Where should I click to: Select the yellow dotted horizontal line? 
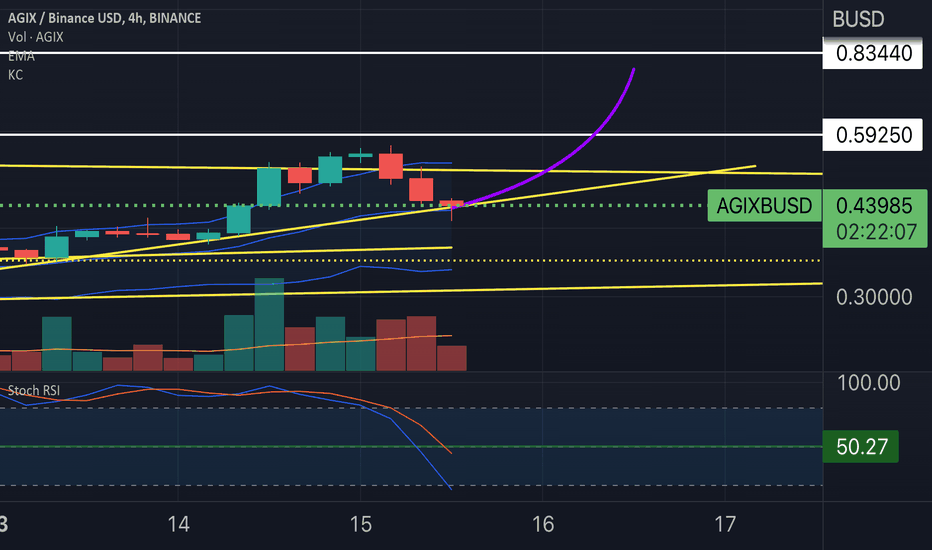[x=411, y=260]
